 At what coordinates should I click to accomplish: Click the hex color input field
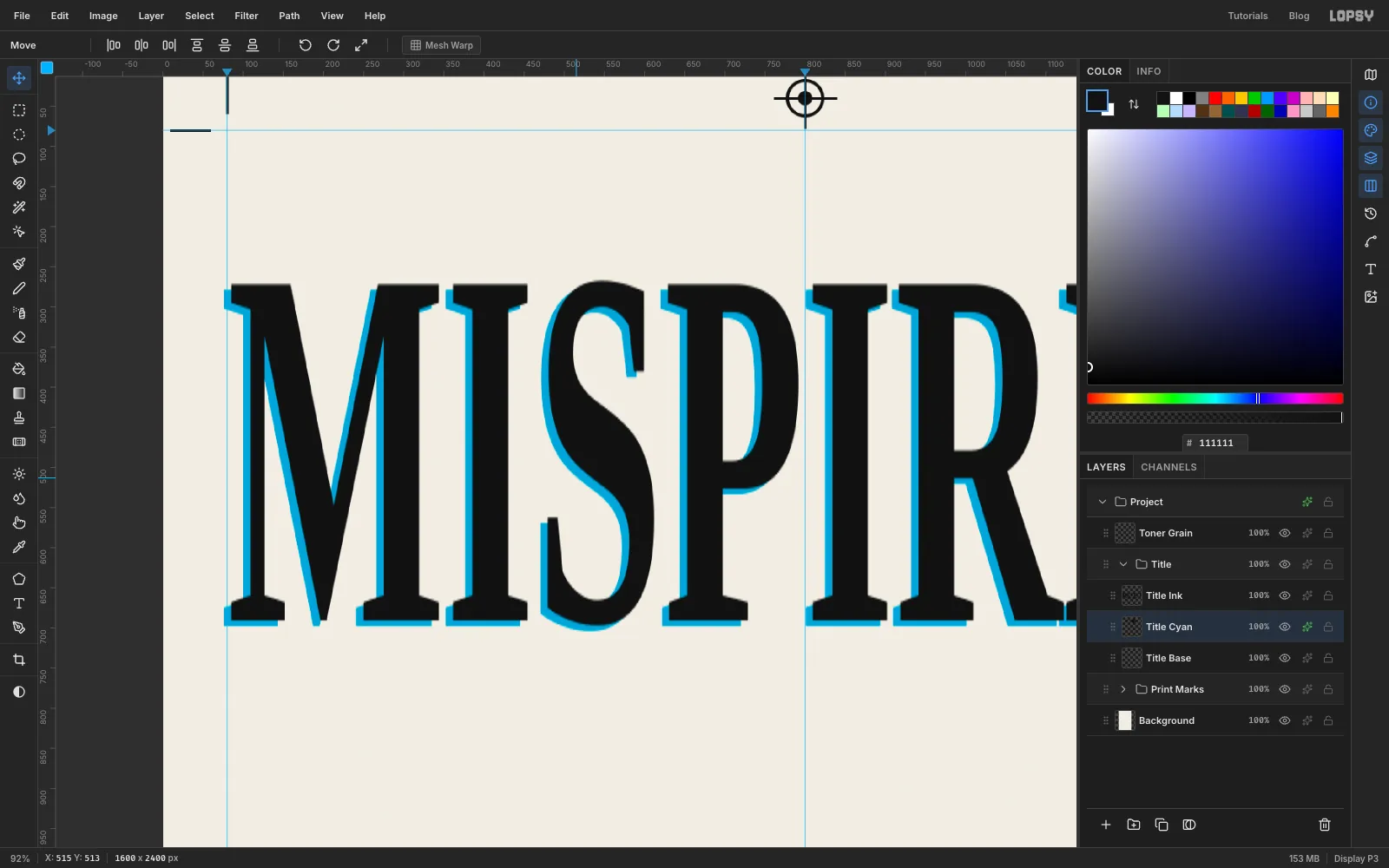point(1215,443)
